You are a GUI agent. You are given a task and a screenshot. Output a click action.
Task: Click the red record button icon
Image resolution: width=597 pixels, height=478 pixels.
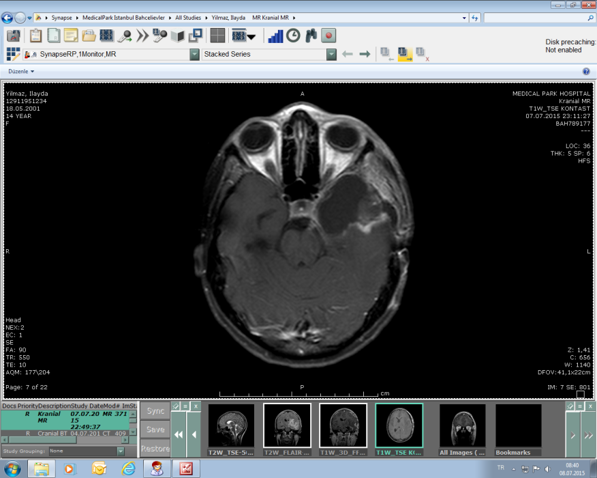point(329,35)
